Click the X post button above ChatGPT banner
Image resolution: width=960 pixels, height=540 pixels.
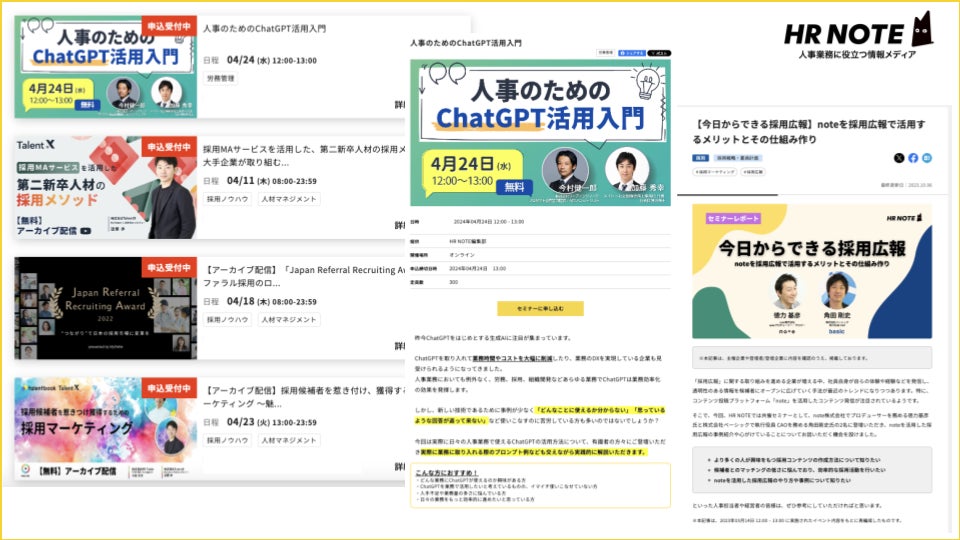pos(659,53)
